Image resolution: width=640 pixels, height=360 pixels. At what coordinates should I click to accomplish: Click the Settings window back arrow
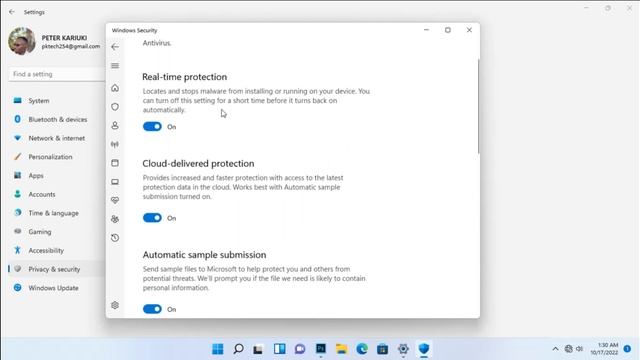pyautogui.click(x=11, y=12)
